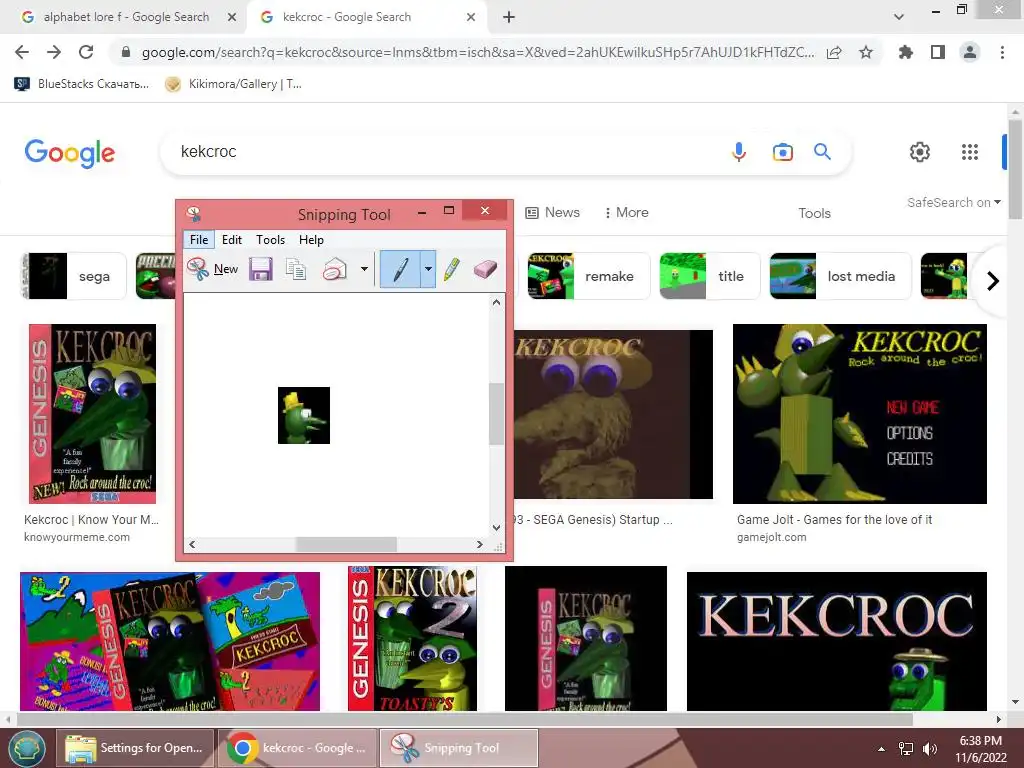Open Know Your Meme Kekcroc image result
Screen dimensions: 1024x768
pos(92,414)
